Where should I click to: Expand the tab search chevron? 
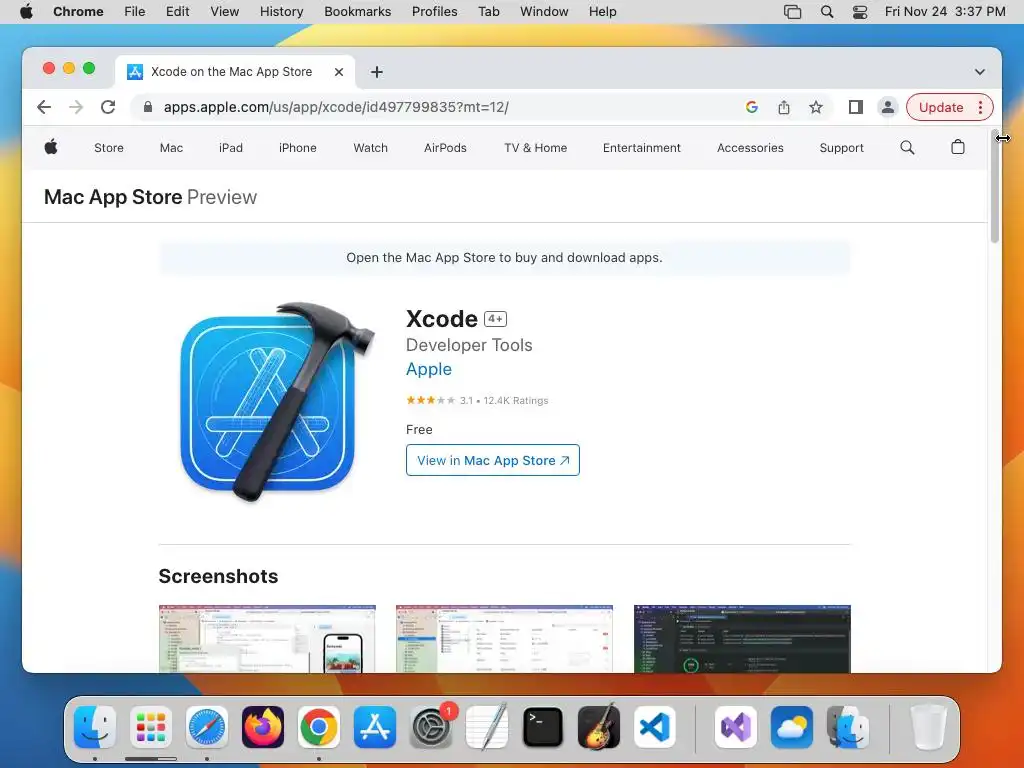click(980, 72)
